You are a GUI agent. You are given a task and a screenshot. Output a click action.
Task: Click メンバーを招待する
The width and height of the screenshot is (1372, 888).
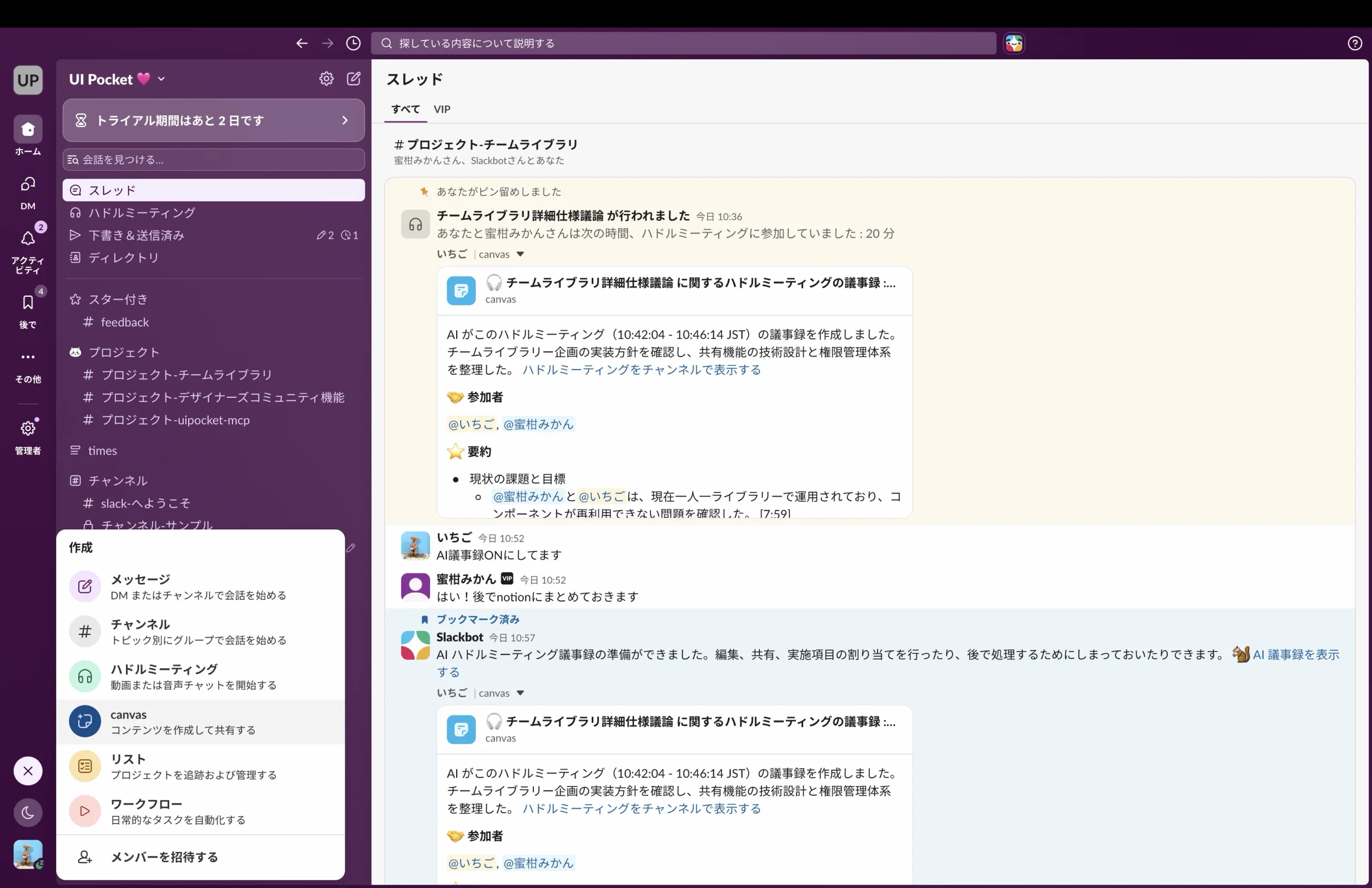click(200, 857)
